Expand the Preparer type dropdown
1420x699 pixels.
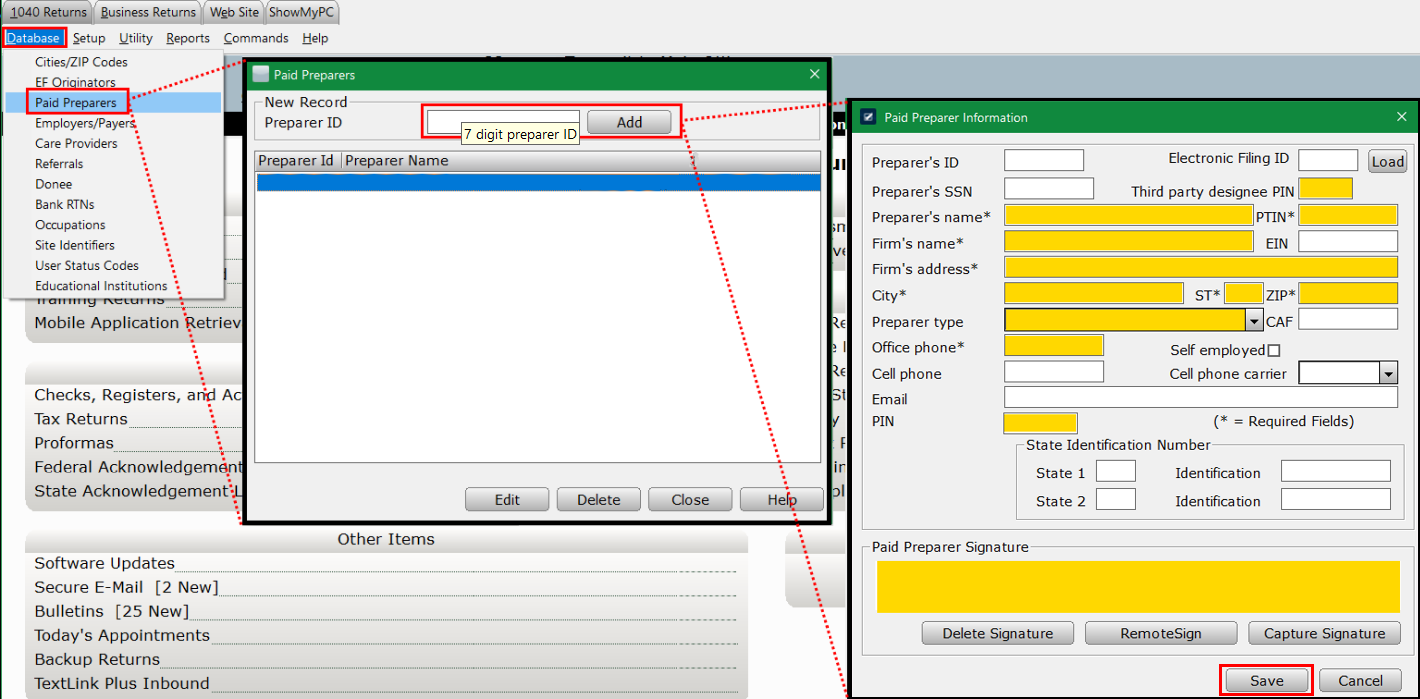coord(1254,320)
